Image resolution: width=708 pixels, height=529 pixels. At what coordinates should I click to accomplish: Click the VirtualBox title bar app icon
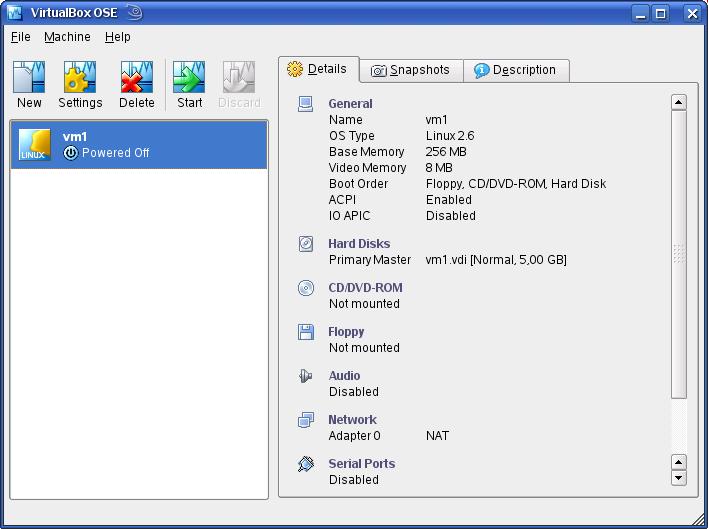pyautogui.click(x=15, y=13)
